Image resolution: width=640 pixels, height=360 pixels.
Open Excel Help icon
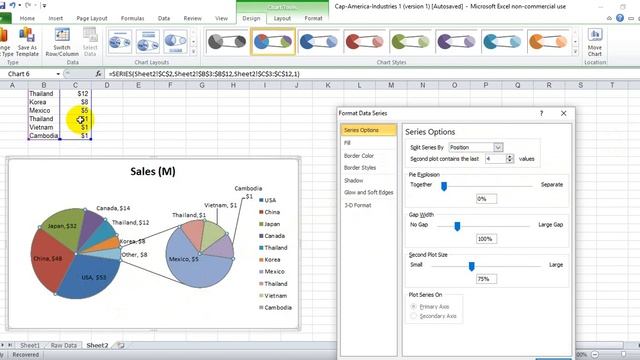620,18
